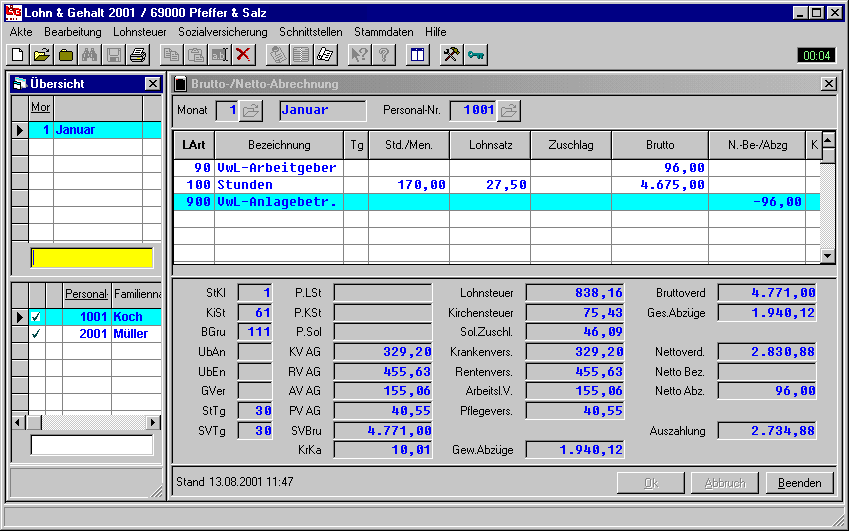This screenshot has width=849, height=531.
Task: Click the Brutto column header
Action: pyautogui.click(x=660, y=145)
